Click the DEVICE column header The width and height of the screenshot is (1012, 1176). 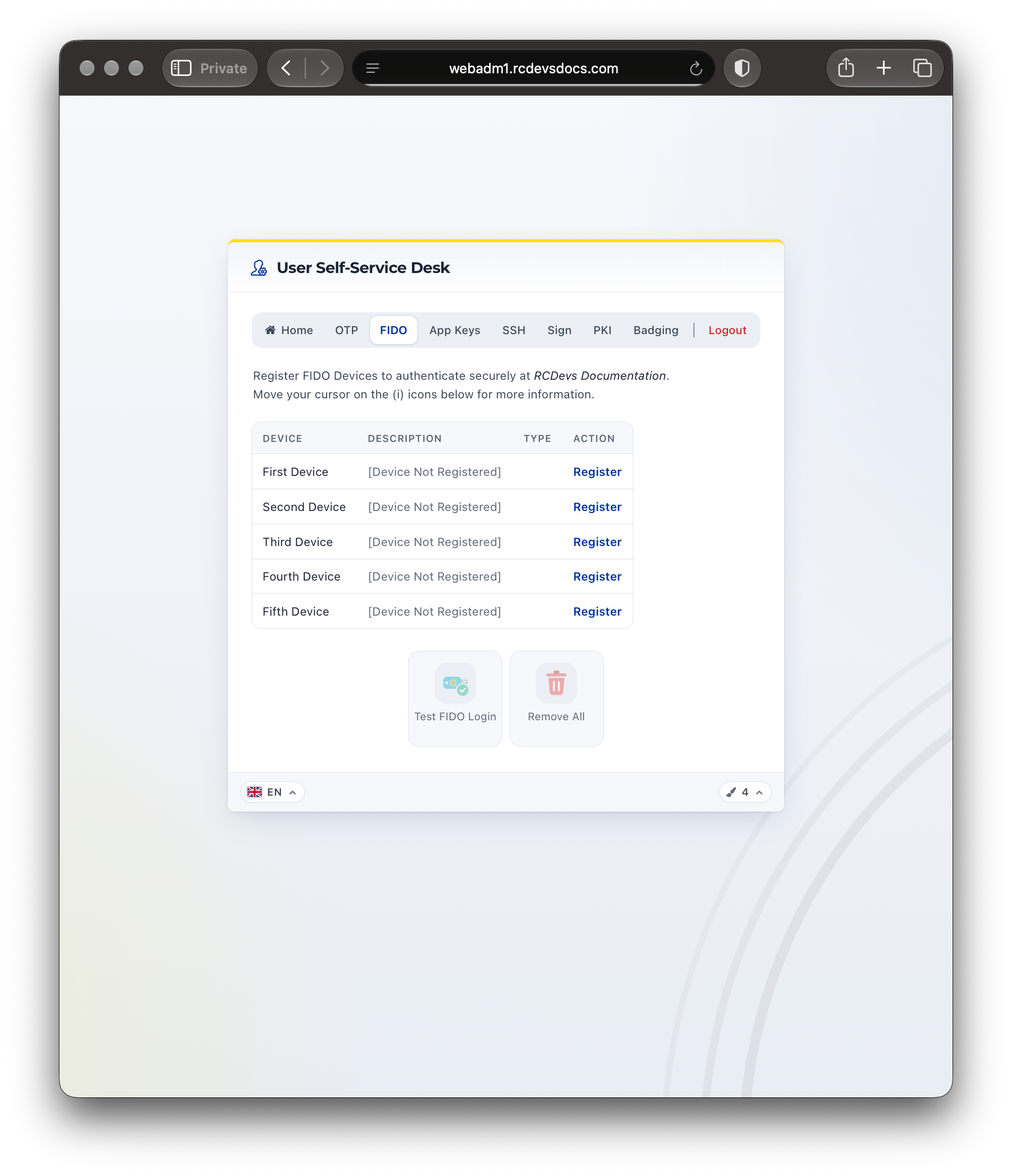click(x=282, y=438)
